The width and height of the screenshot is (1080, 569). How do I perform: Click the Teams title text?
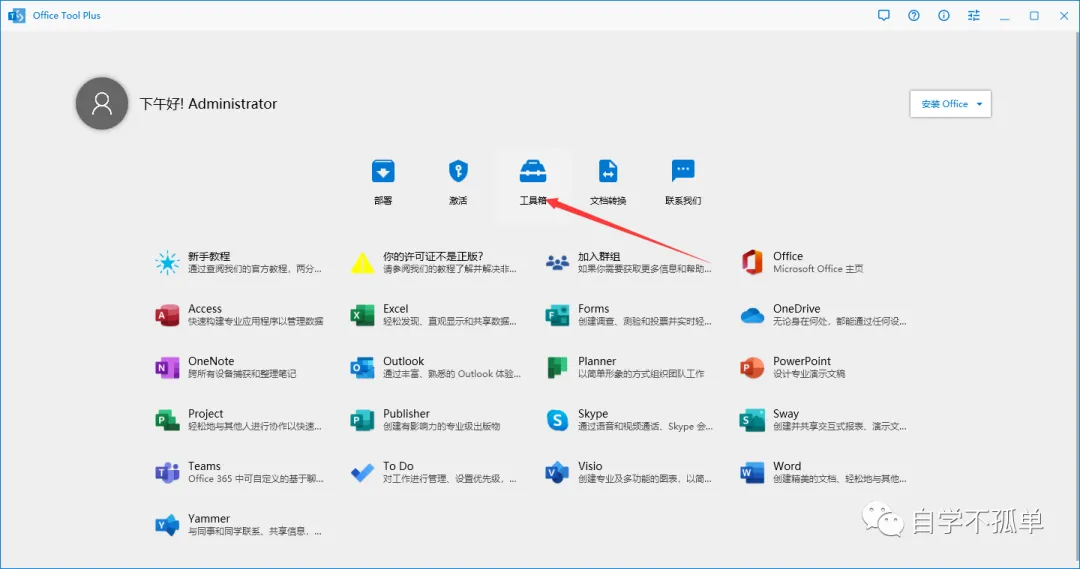pos(205,466)
